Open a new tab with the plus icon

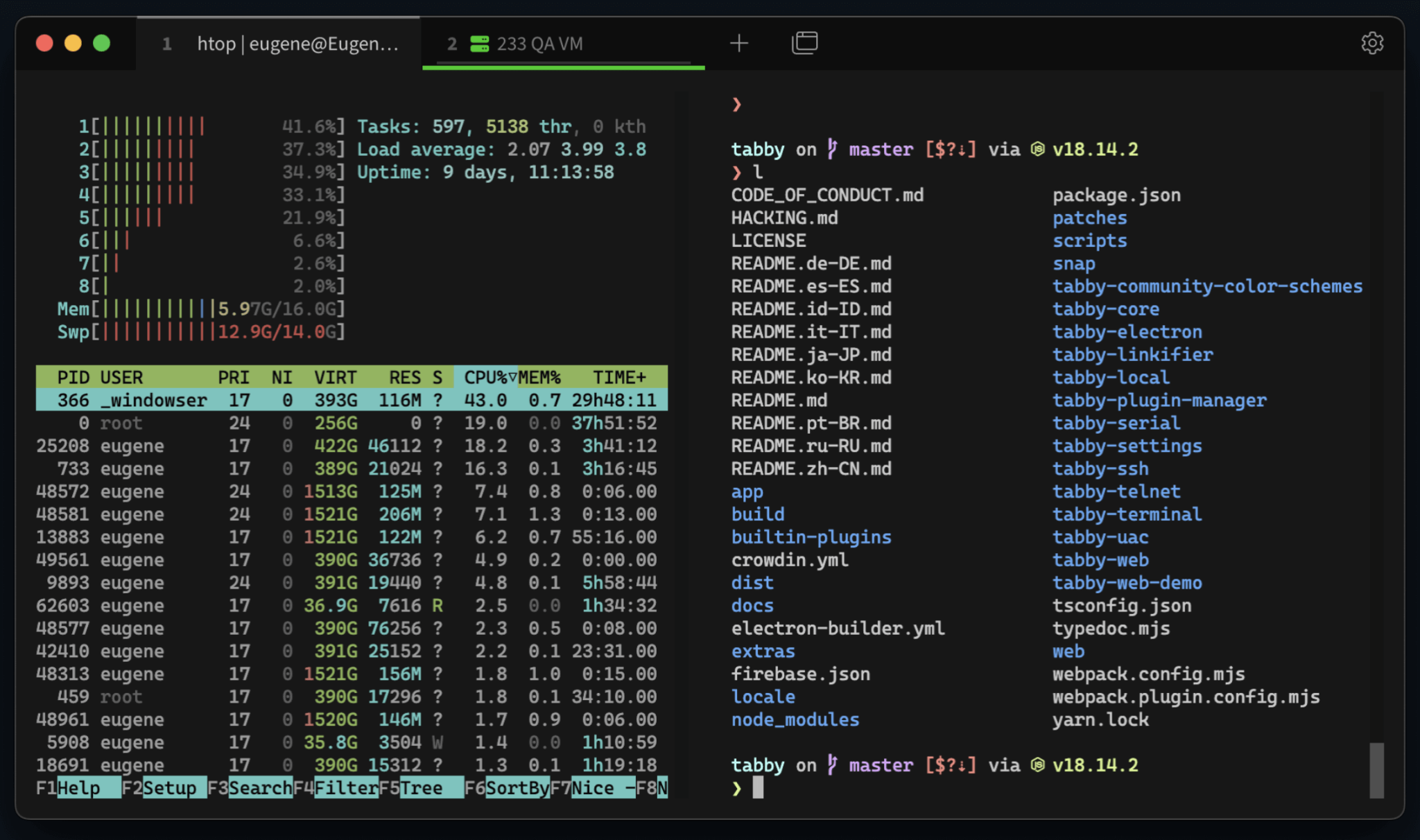[x=739, y=43]
